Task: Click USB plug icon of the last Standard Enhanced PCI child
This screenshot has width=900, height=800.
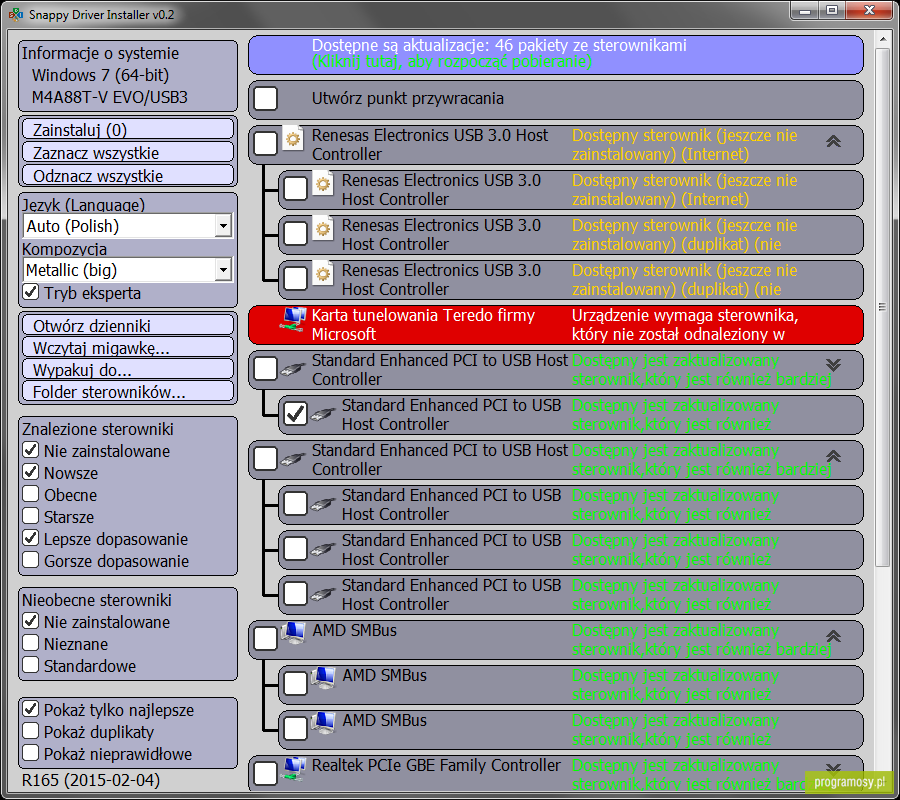Action: (323, 594)
